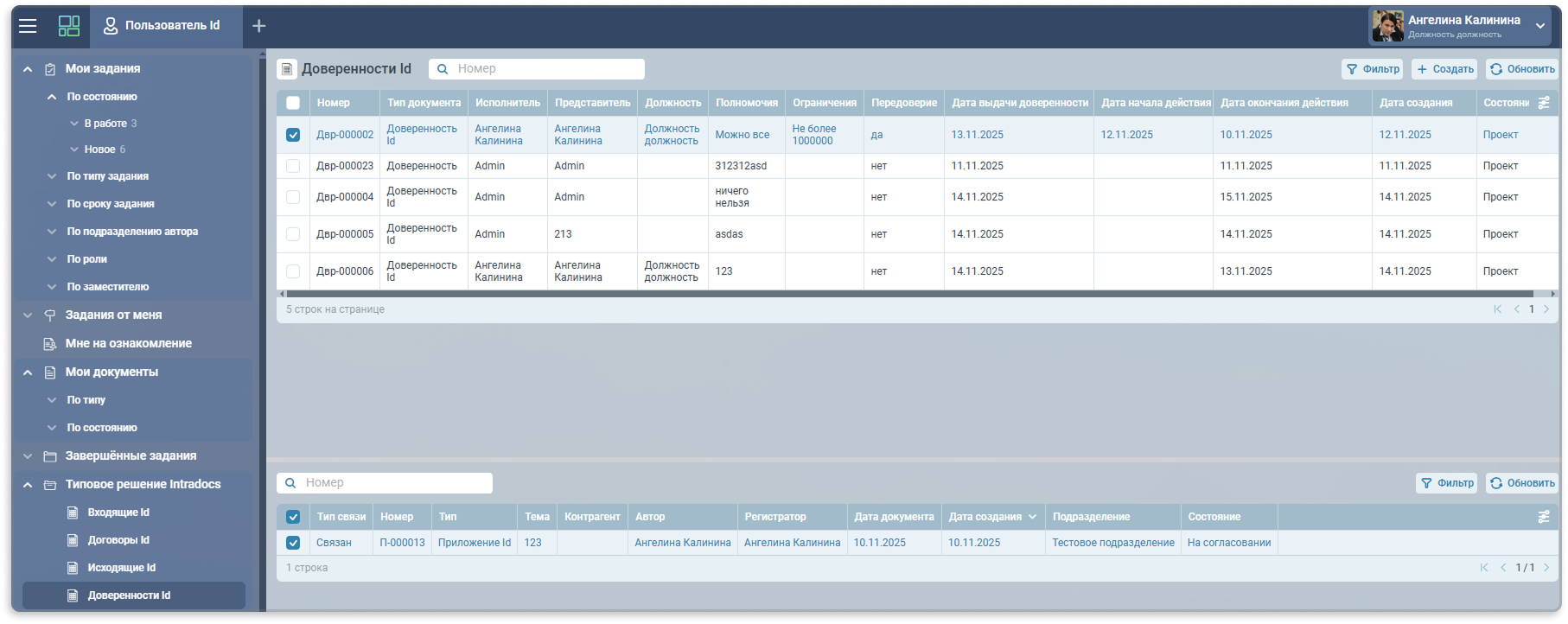
Task: Open Входящие Id in sidebar
Action: (x=118, y=513)
